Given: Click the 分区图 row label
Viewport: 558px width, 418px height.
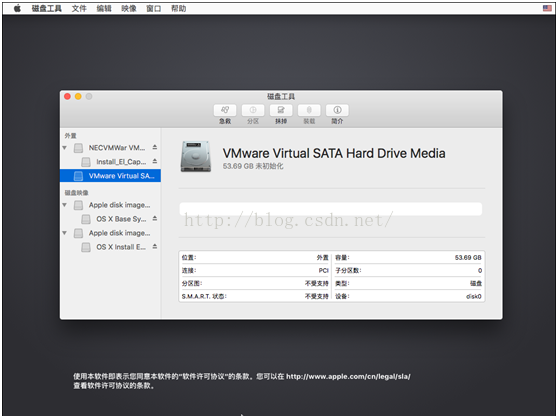Looking at the screenshot, I should [192, 284].
